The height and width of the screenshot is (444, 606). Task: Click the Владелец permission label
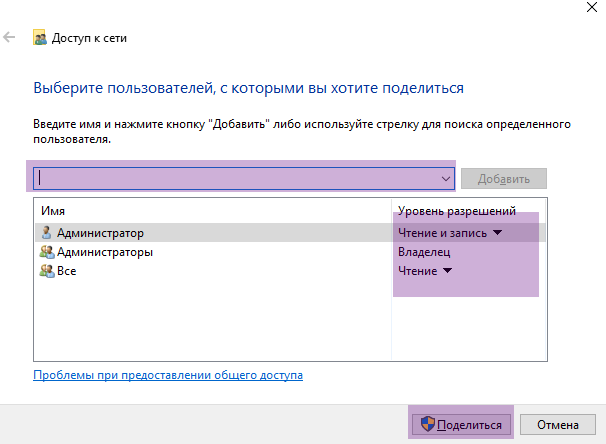click(424, 252)
